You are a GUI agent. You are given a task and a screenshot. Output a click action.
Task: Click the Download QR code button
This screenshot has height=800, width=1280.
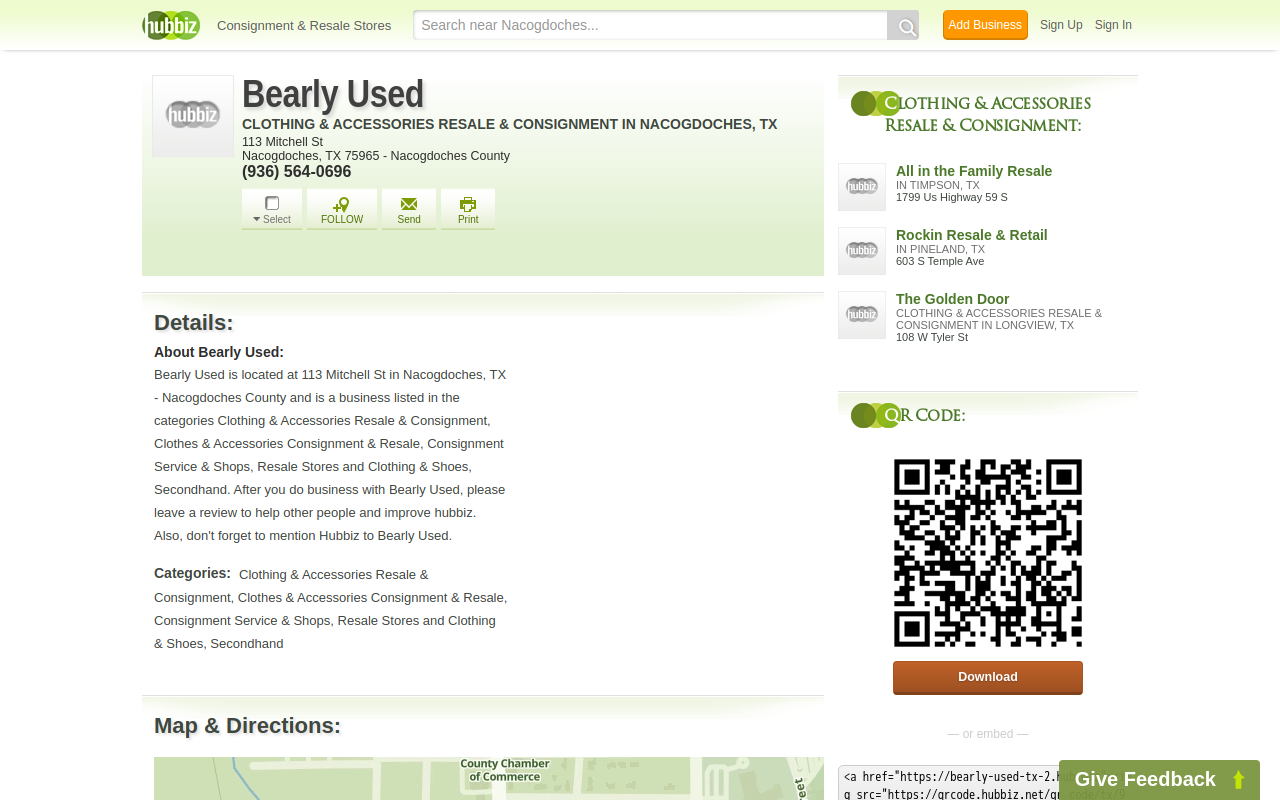pyautogui.click(x=988, y=677)
